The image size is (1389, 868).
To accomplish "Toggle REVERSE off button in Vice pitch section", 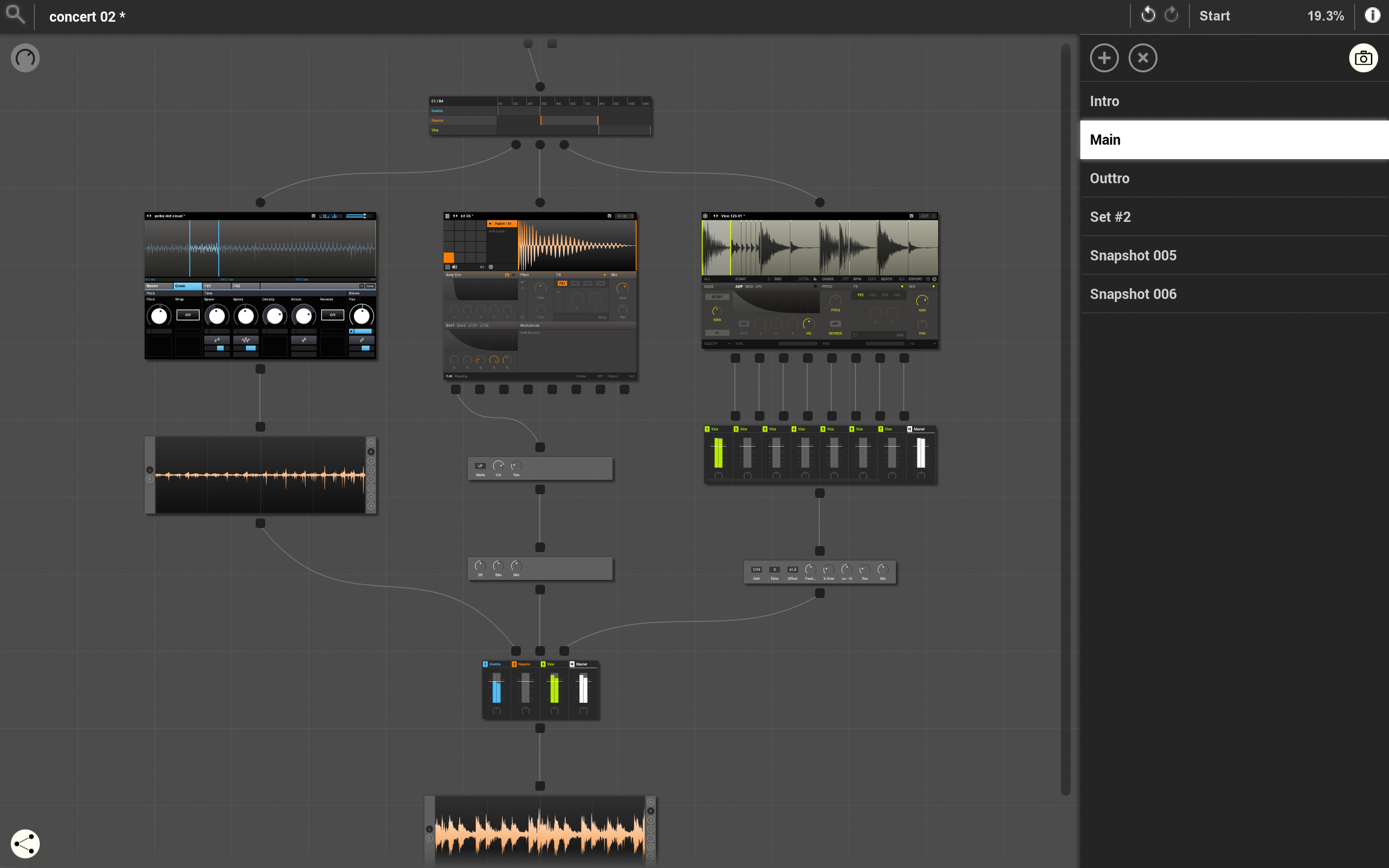I will [835, 324].
